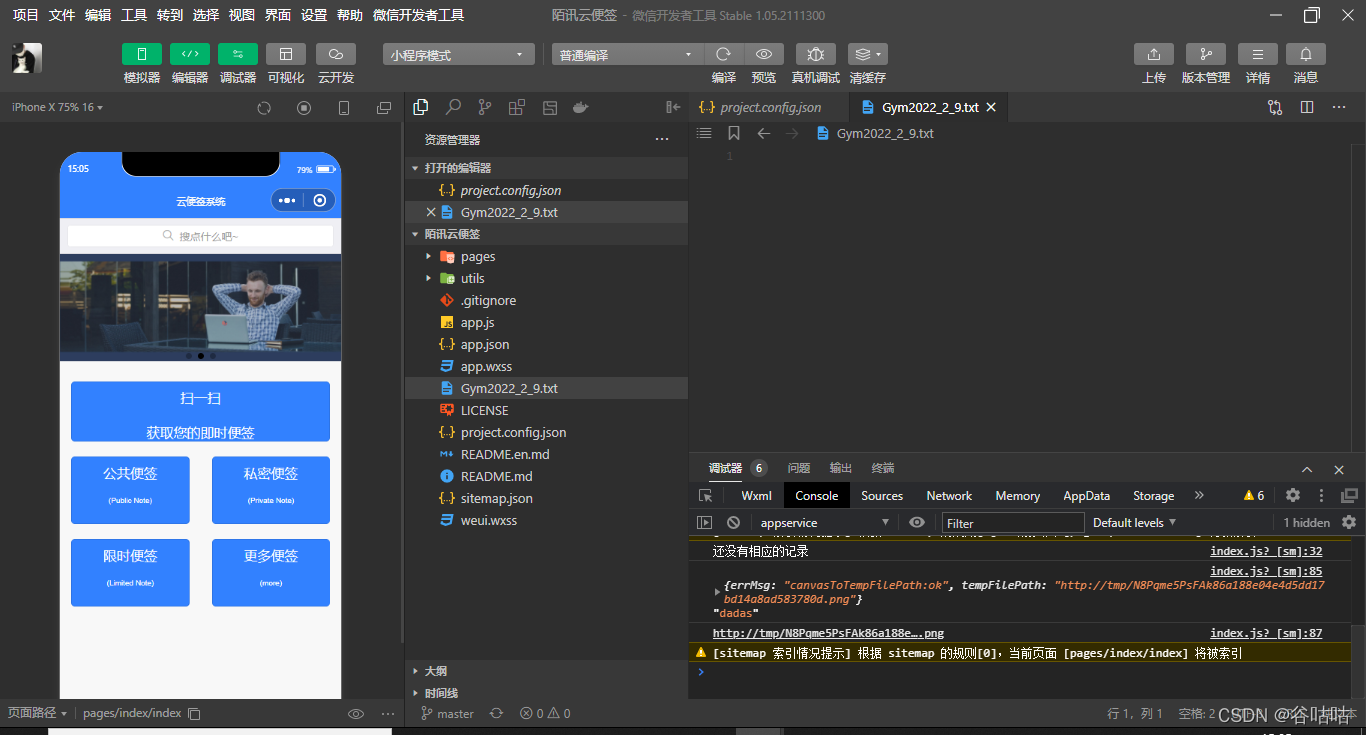Screen dimensions: 1366x735
Task: Click the console Filter input field
Action: point(1013,522)
